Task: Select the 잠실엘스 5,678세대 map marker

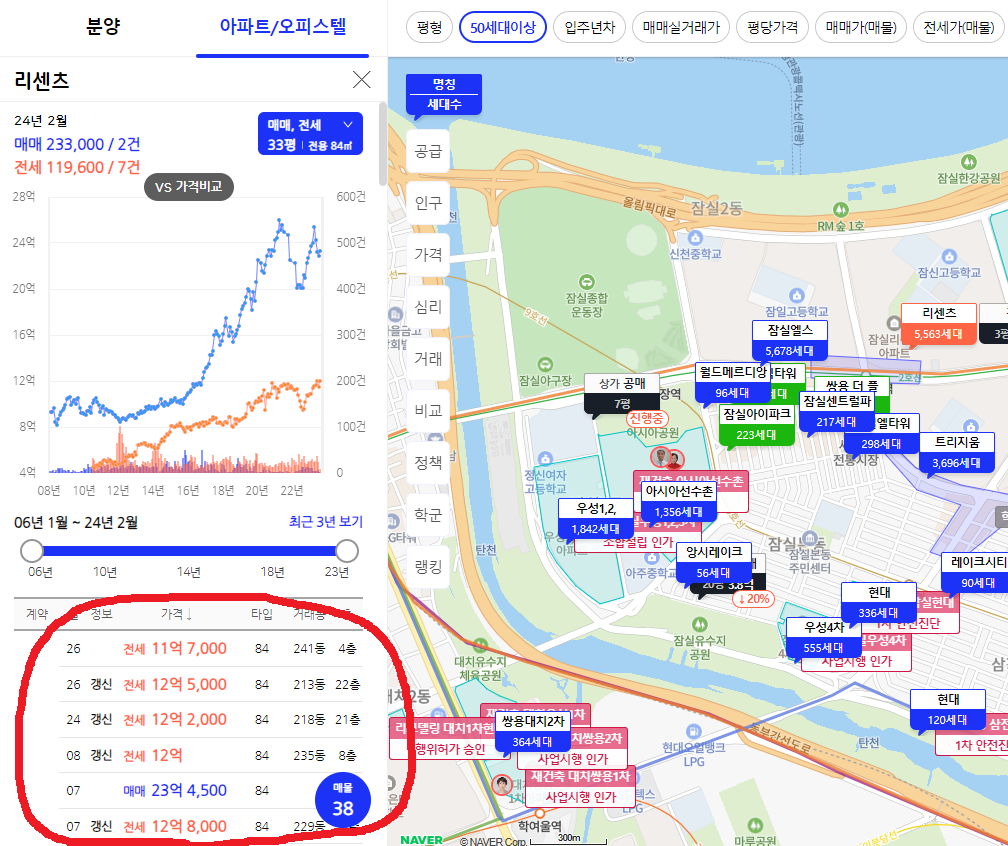Action: 789,340
